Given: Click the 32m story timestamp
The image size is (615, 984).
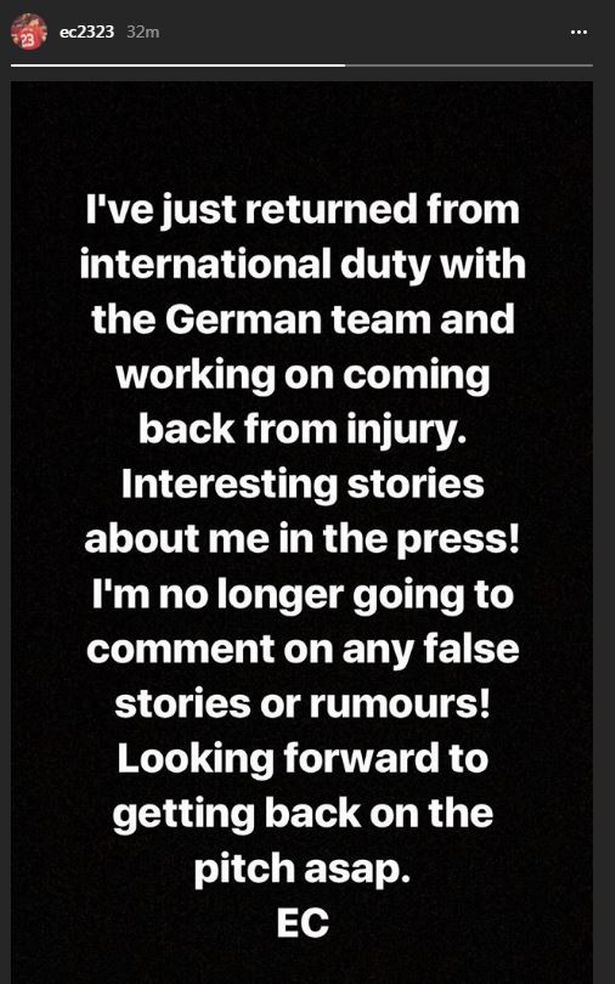Looking at the screenshot, I should coord(144,32).
